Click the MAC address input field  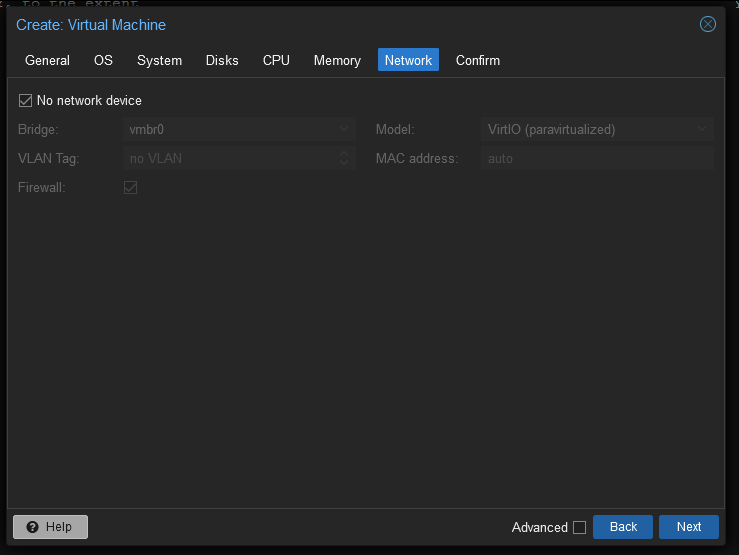596,158
